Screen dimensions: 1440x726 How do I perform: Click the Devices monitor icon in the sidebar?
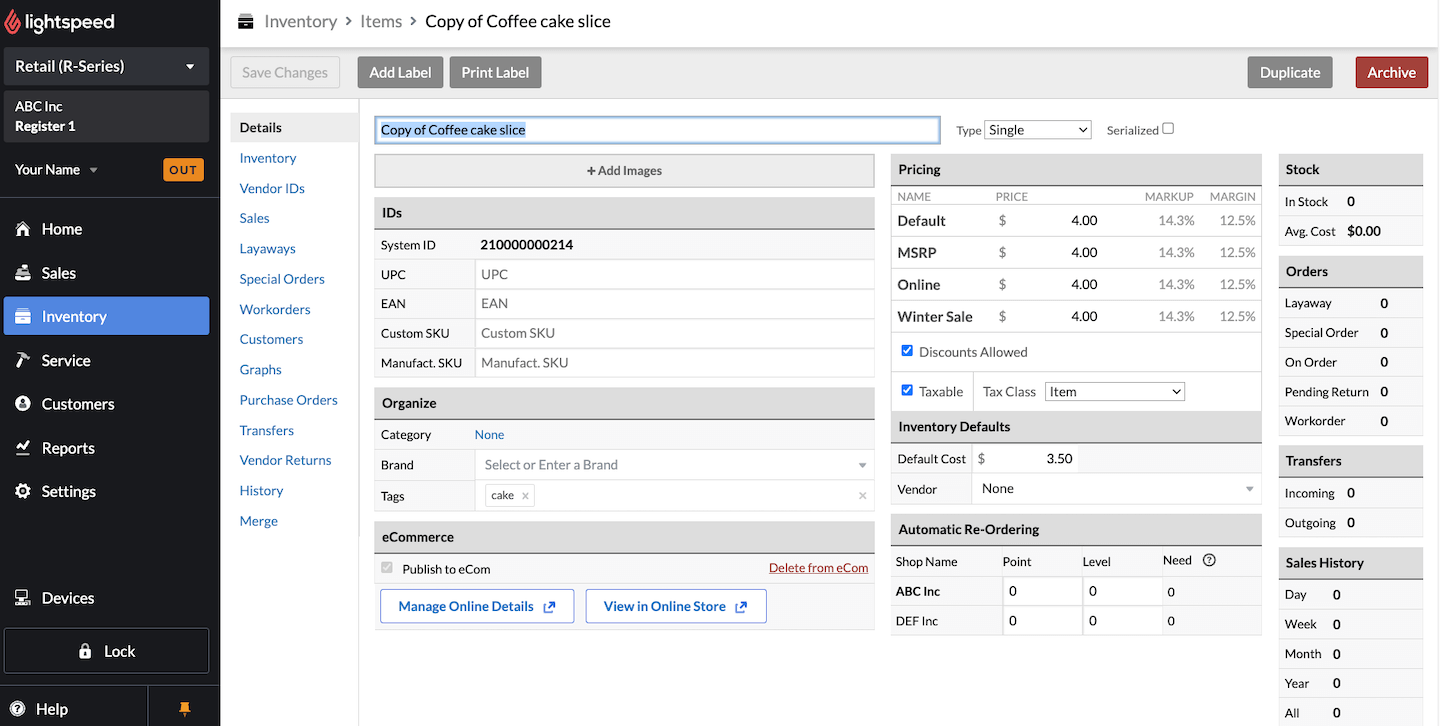(23, 598)
